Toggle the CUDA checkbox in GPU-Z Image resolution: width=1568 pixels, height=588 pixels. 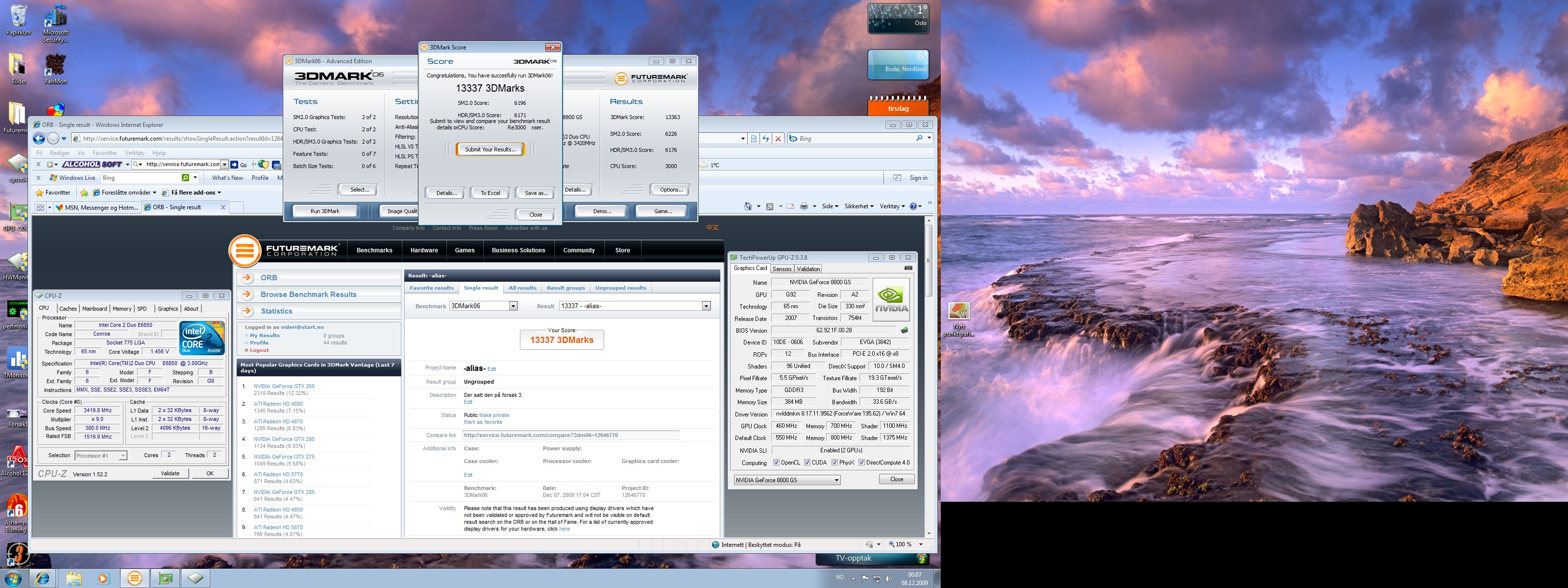(x=807, y=463)
